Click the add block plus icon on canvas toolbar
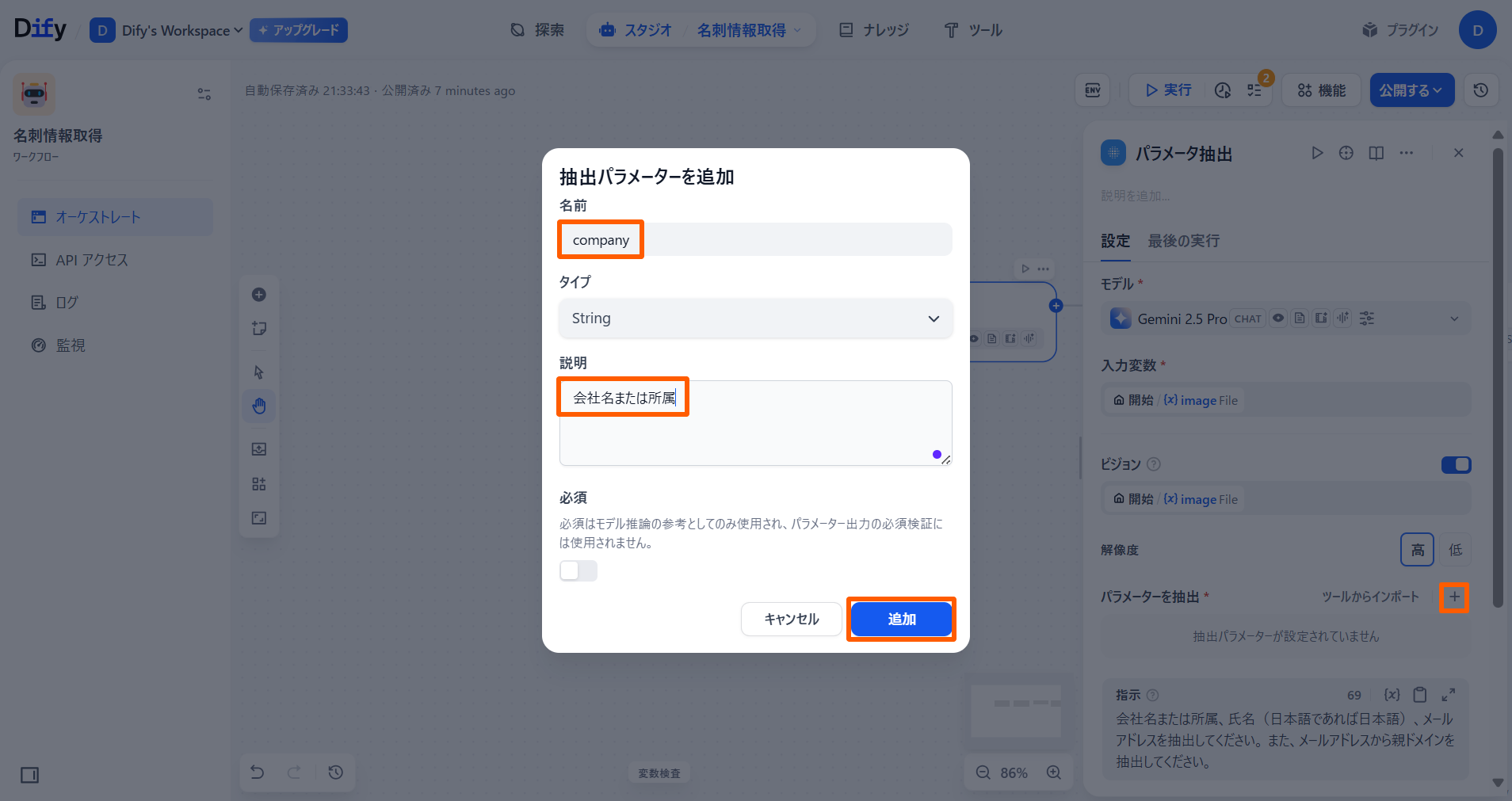The width and height of the screenshot is (1512, 801). (x=259, y=294)
